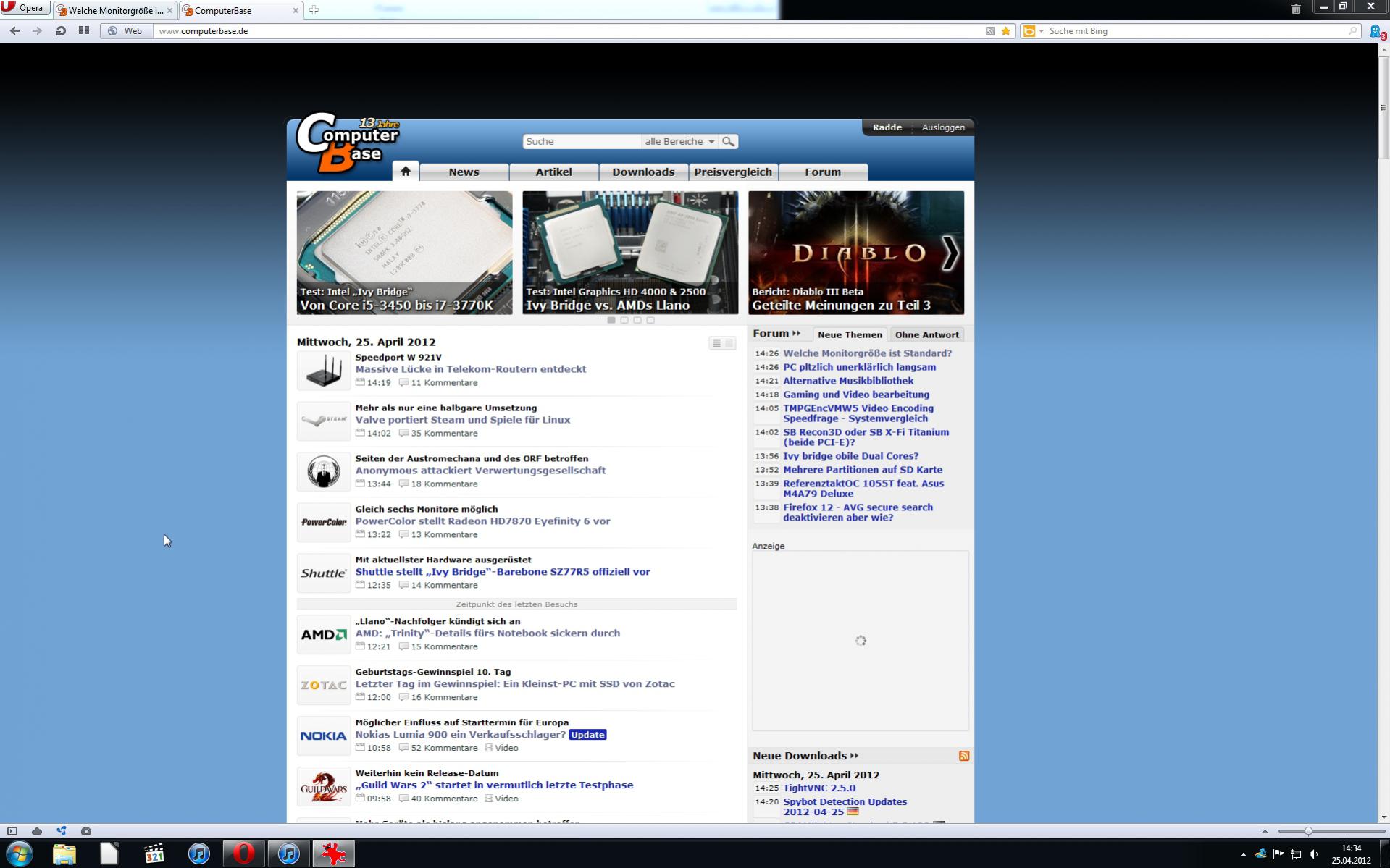Open the TightVNC 2.5.0 download link
Screen dimensions: 1390x868
(819, 788)
